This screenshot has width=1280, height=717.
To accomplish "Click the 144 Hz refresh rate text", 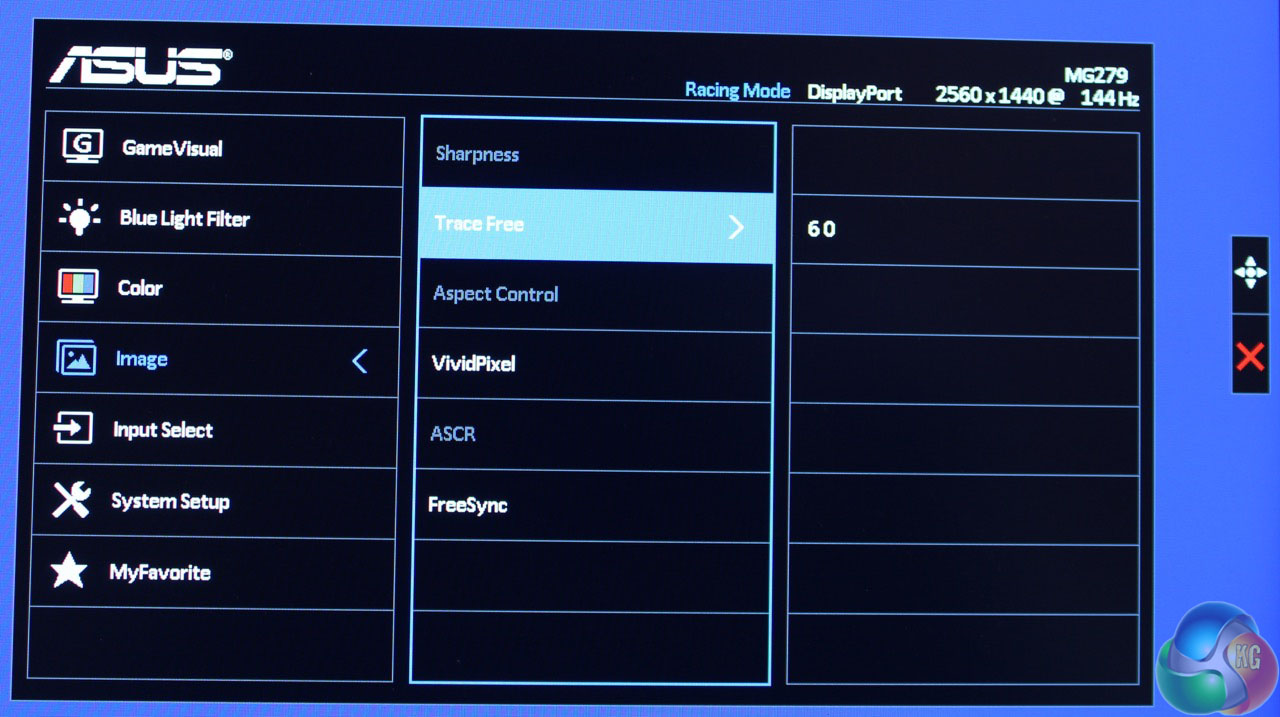I will 1110,99.
